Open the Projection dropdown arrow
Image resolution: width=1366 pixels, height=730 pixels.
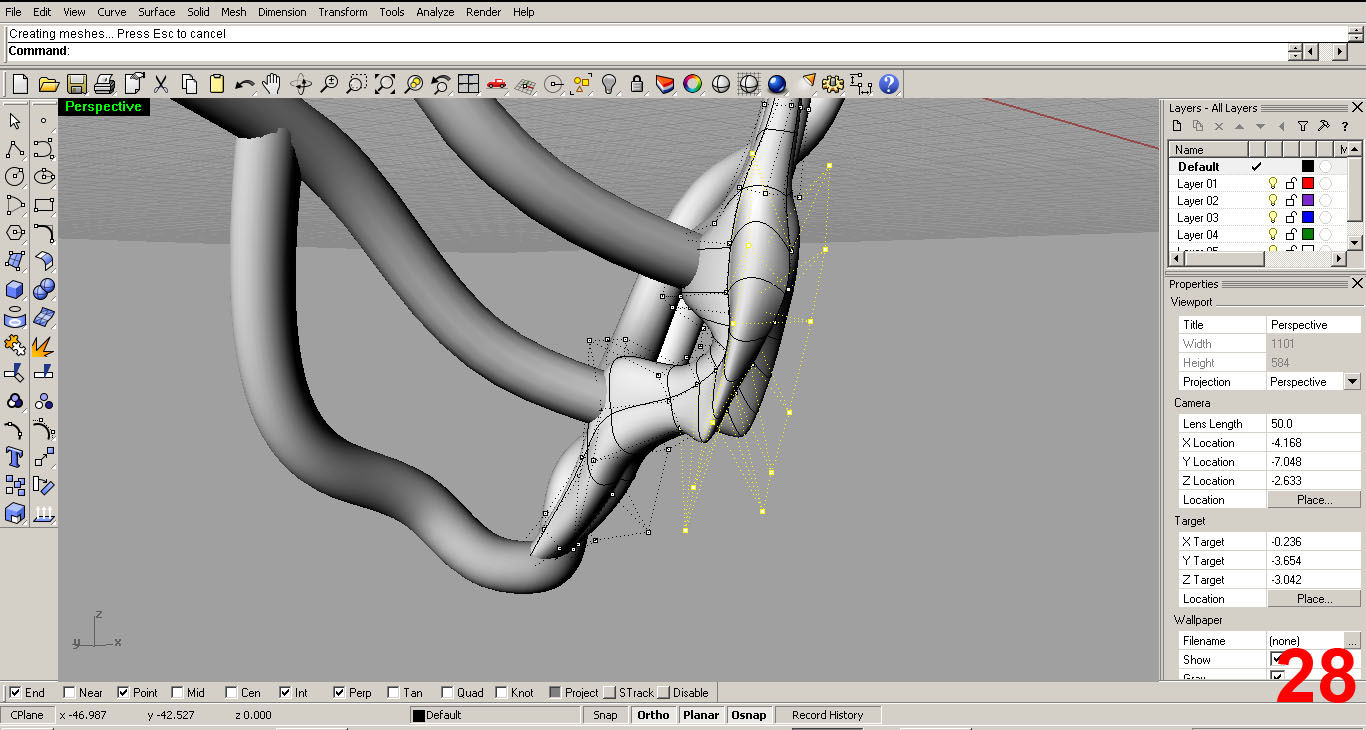point(1353,381)
